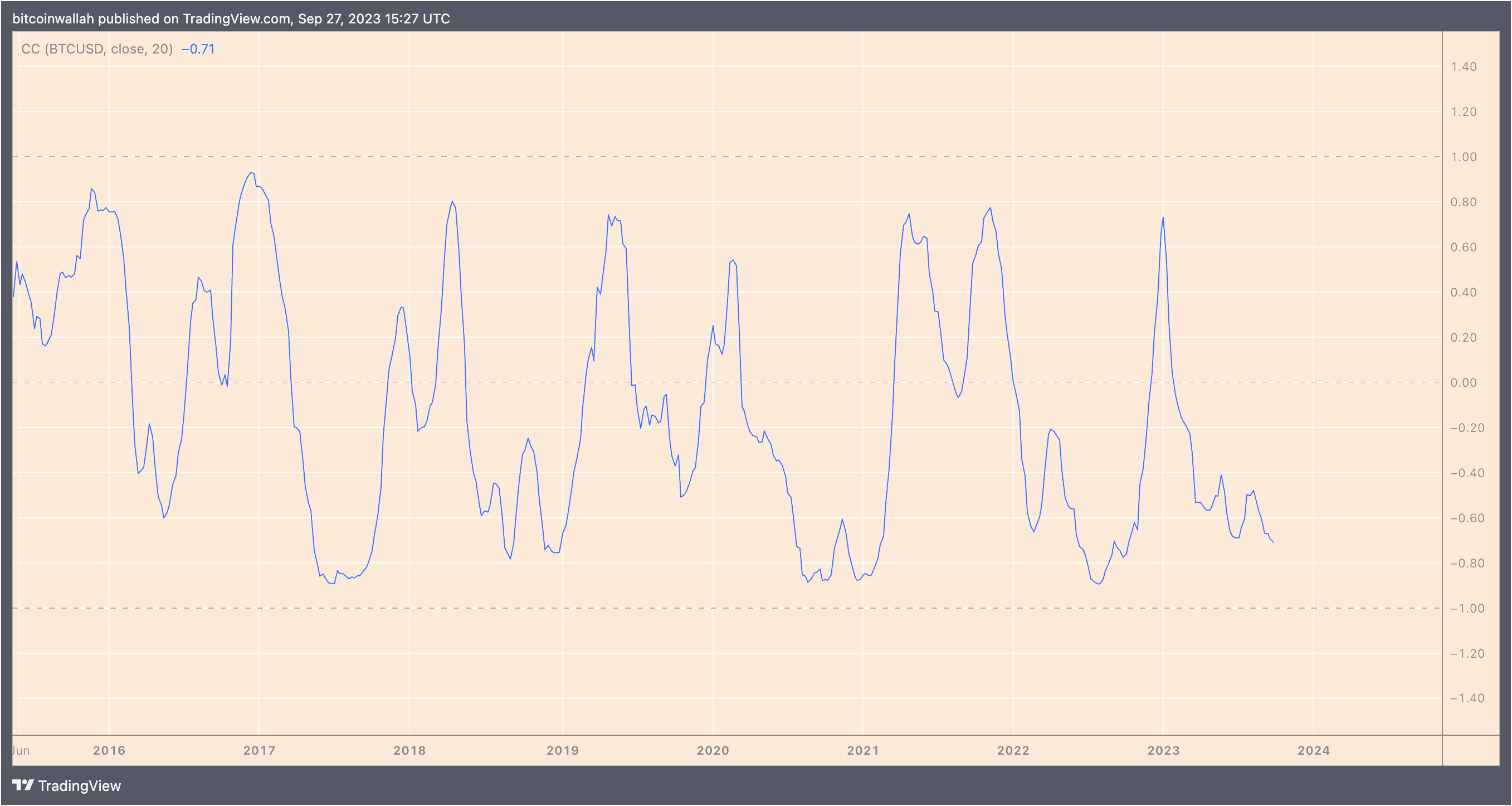Click the 1.40 value on price scale
Image resolution: width=1512 pixels, height=806 pixels.
tap(1464, 66)
